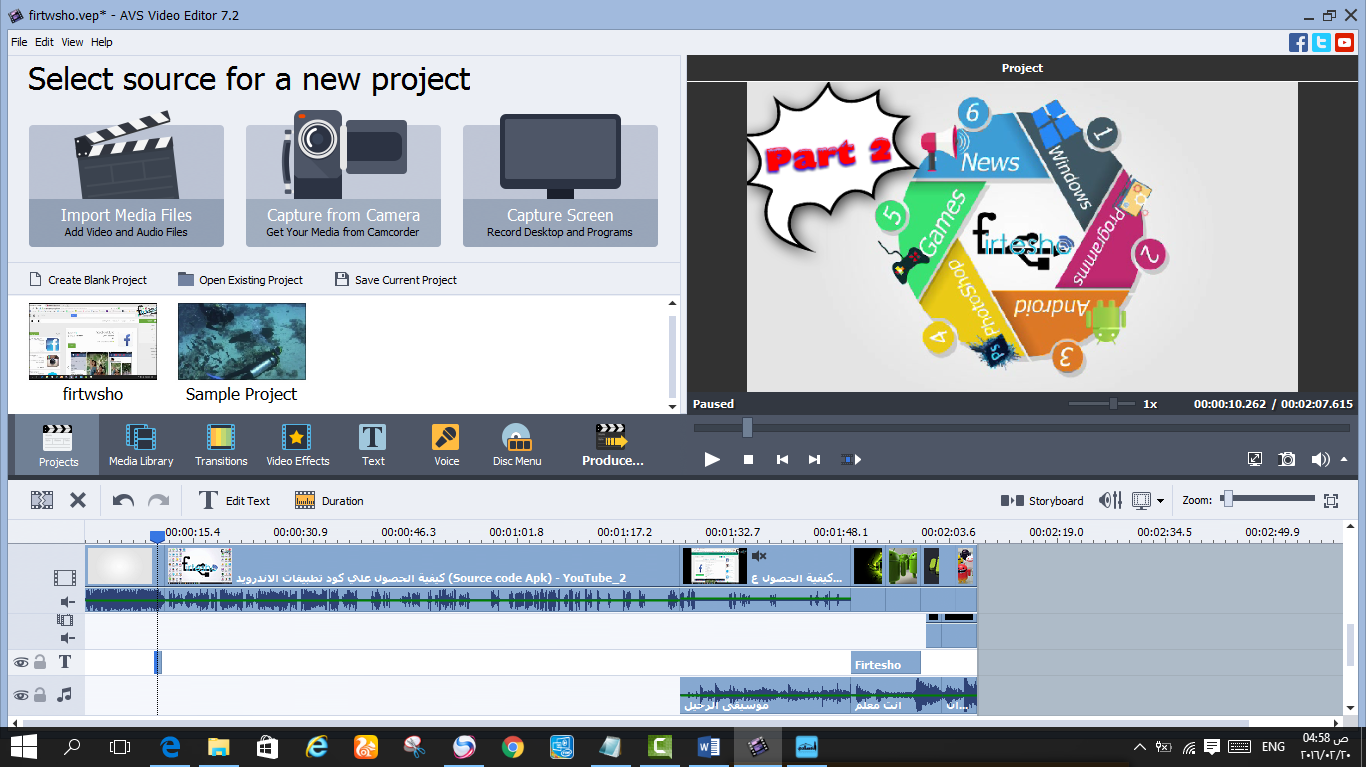Delete selected clip with the X icon

77,501
